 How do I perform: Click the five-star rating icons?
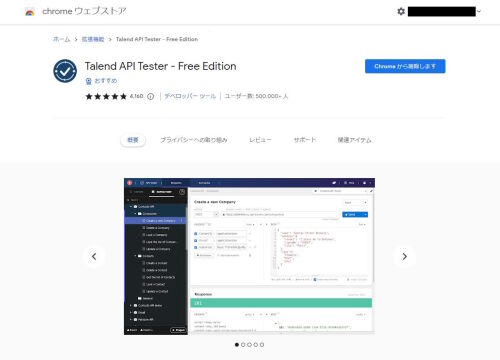[x=106, y=97]
